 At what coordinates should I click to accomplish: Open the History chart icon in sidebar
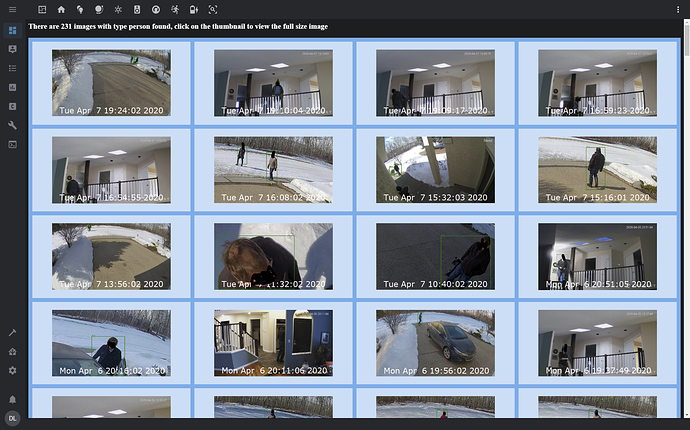pos(12,87)
